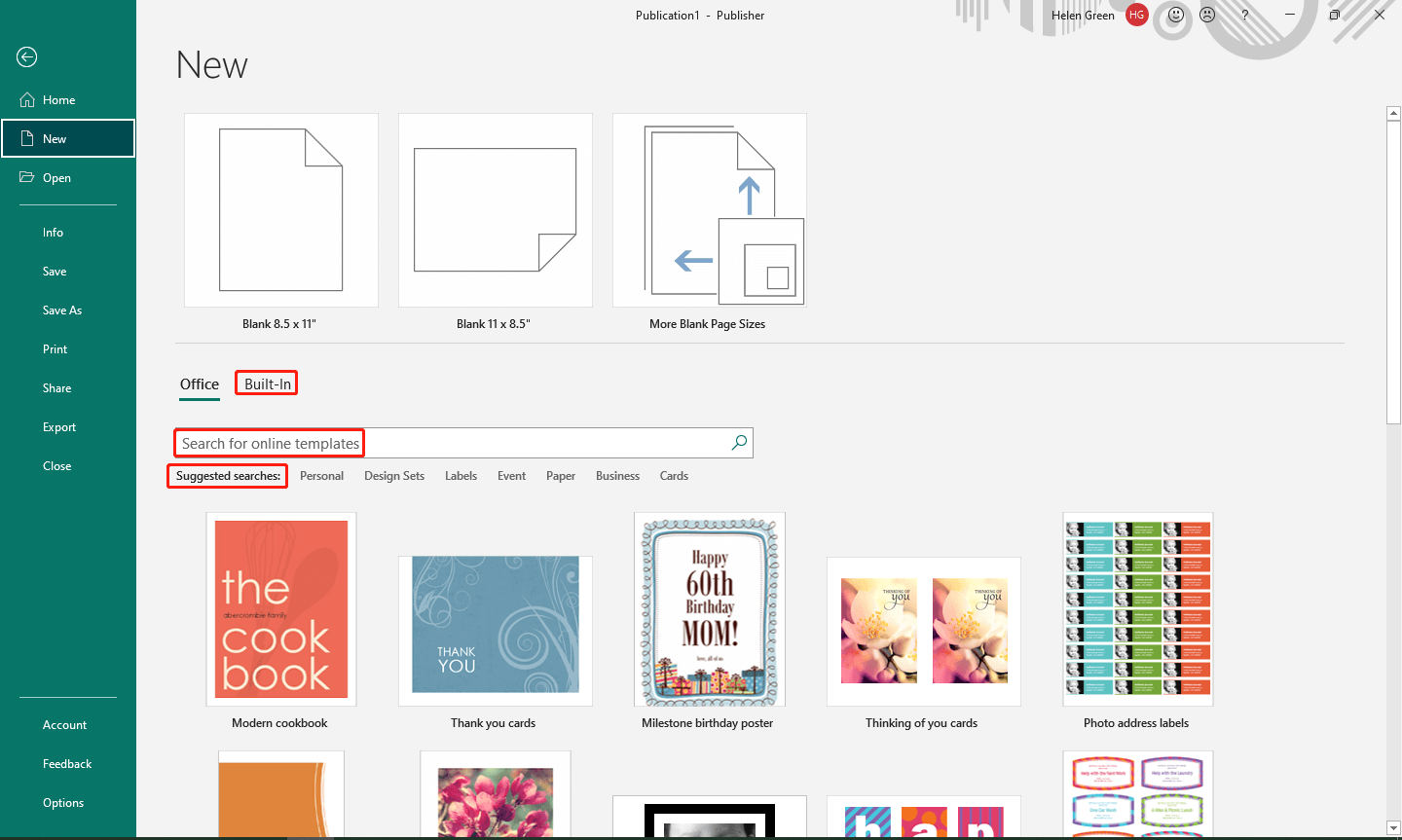Select the Business suggested search
The width and height of the screenshot is (1402, 840).
[x=617, y=476]
